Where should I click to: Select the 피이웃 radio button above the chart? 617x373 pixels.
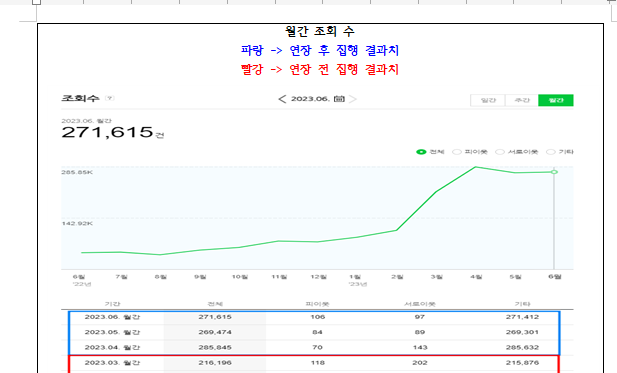[x=456, y=152]
